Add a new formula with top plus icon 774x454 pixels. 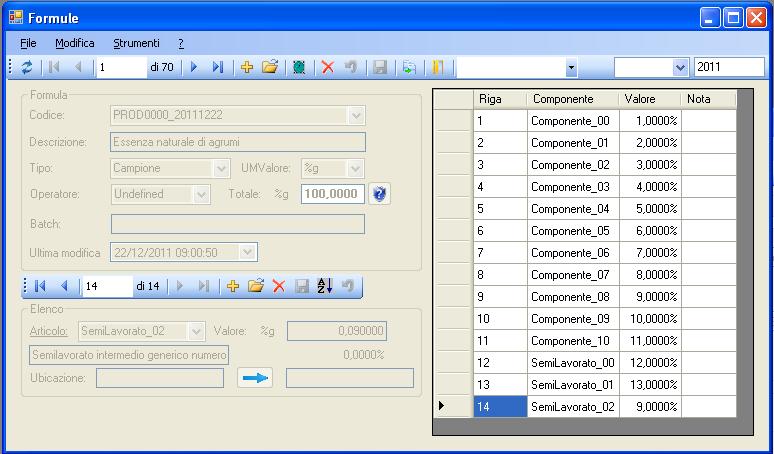(x=247, y=67)
